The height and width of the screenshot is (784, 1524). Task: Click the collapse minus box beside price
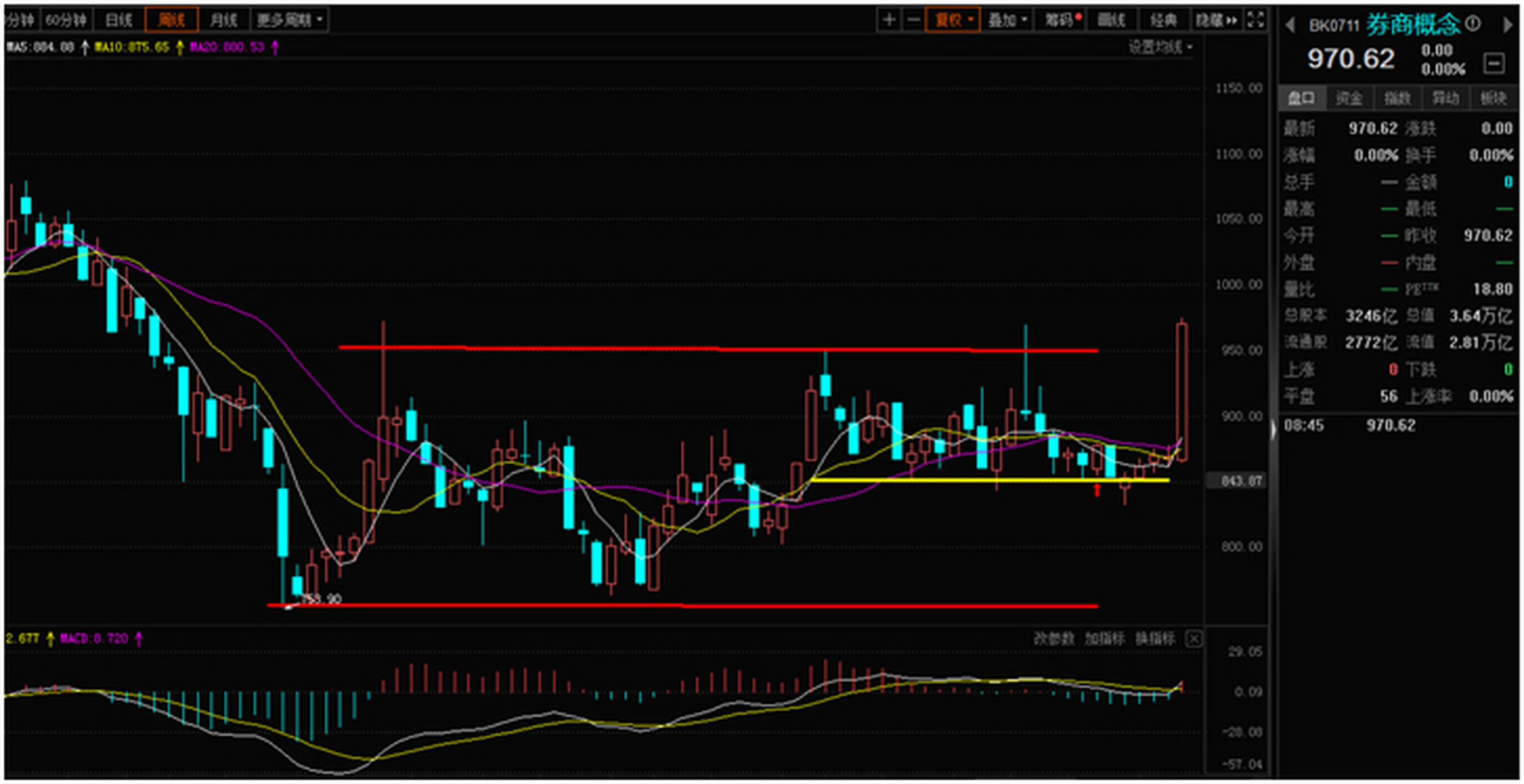click(1494, 62)
